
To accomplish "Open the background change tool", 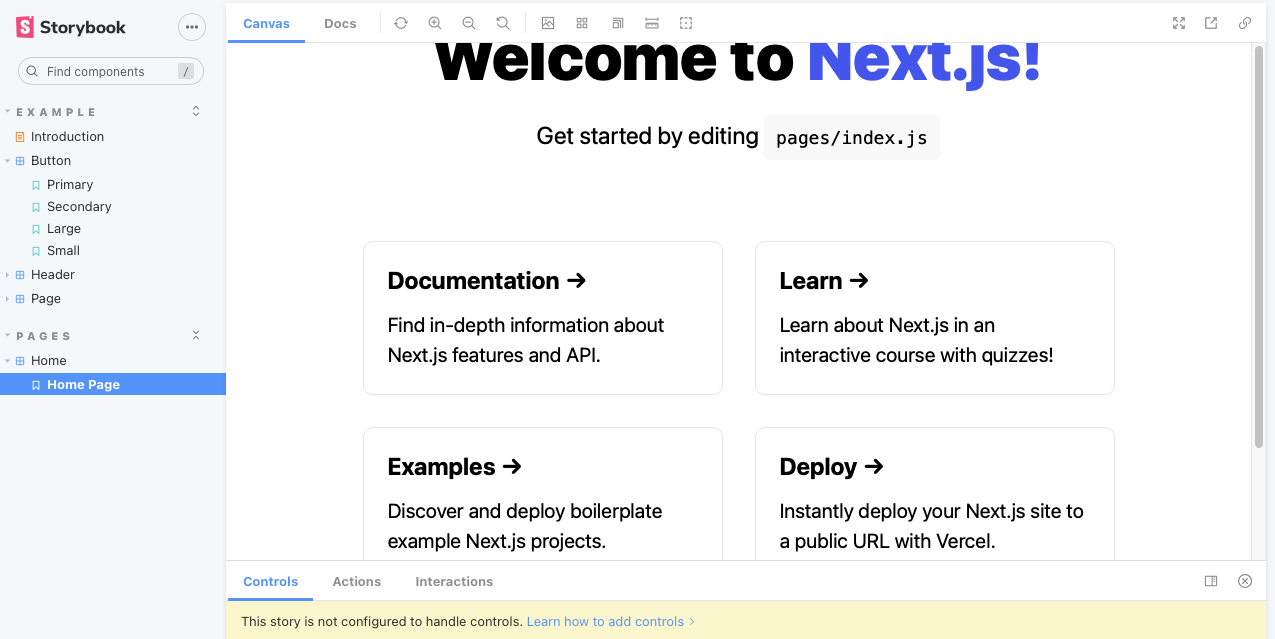I will 548,23.
